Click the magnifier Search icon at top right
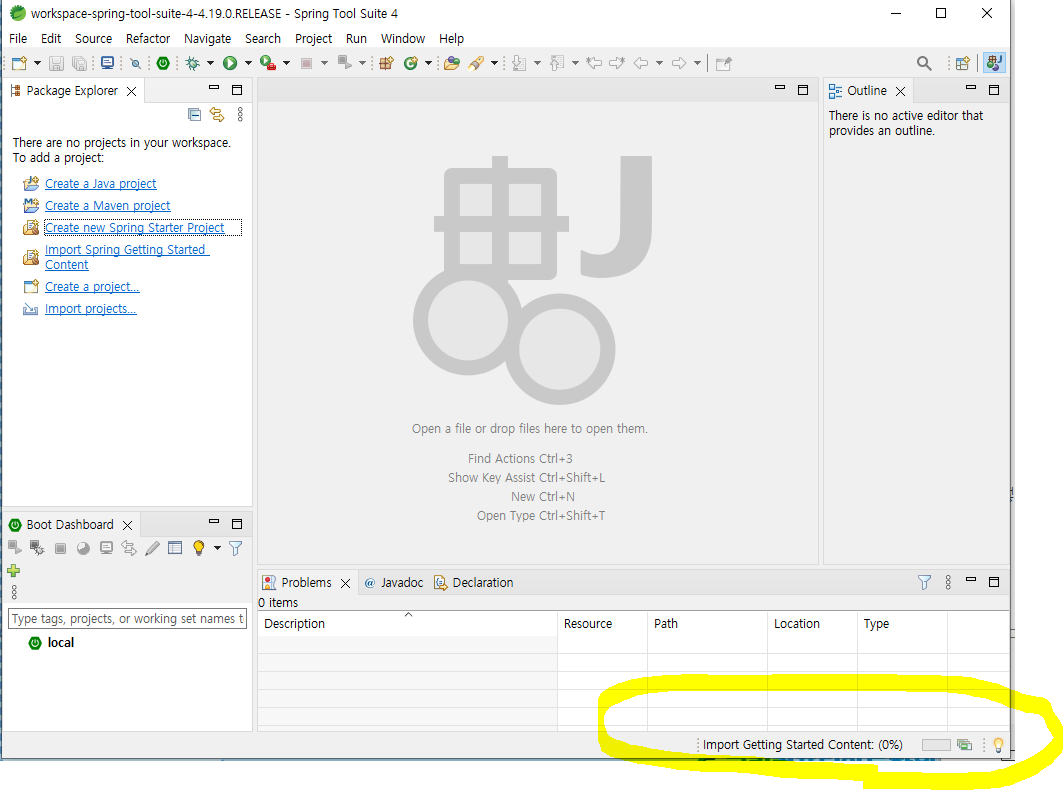 (924, 63)
